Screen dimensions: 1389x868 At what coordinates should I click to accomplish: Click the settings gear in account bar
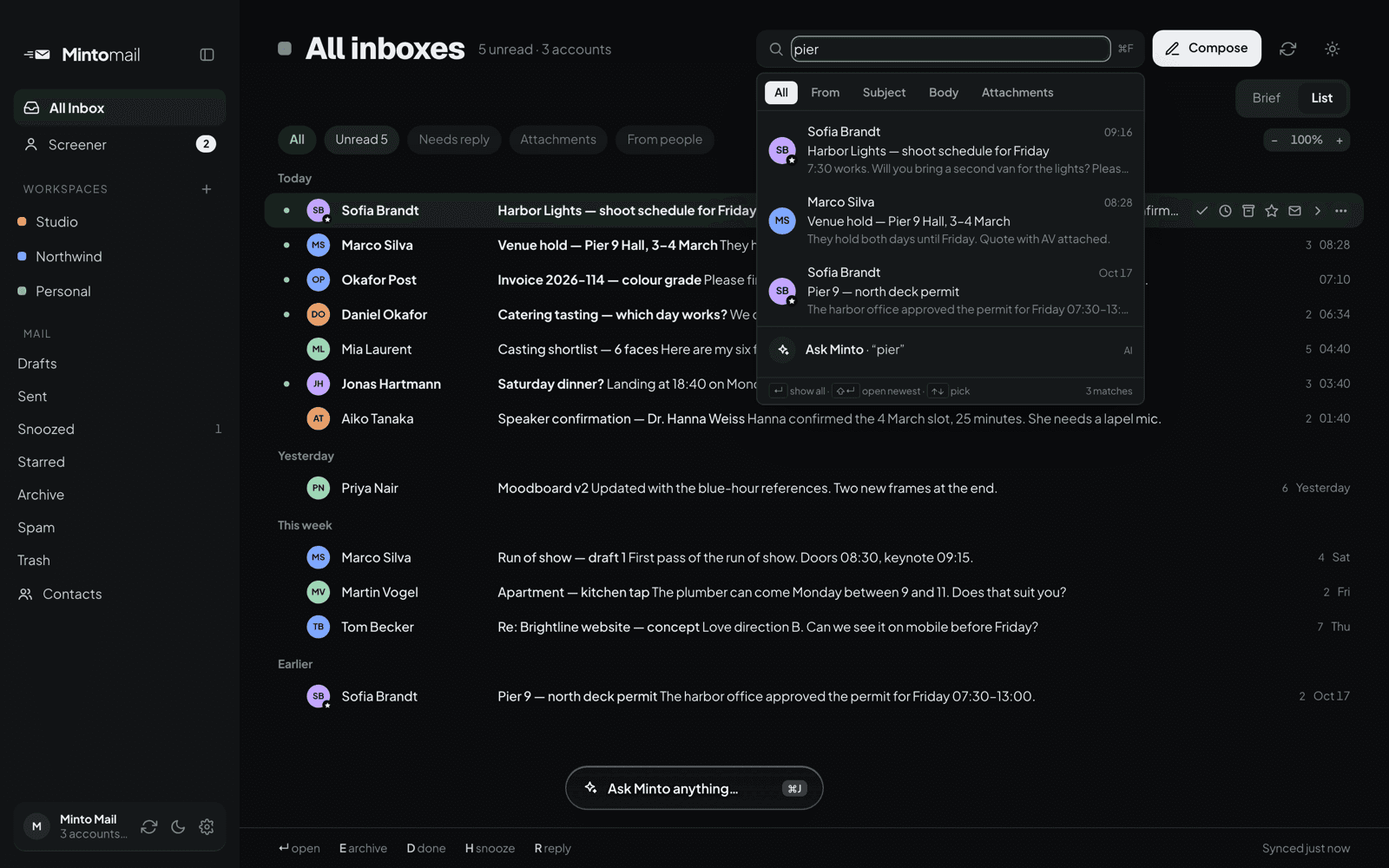(207, 827)
